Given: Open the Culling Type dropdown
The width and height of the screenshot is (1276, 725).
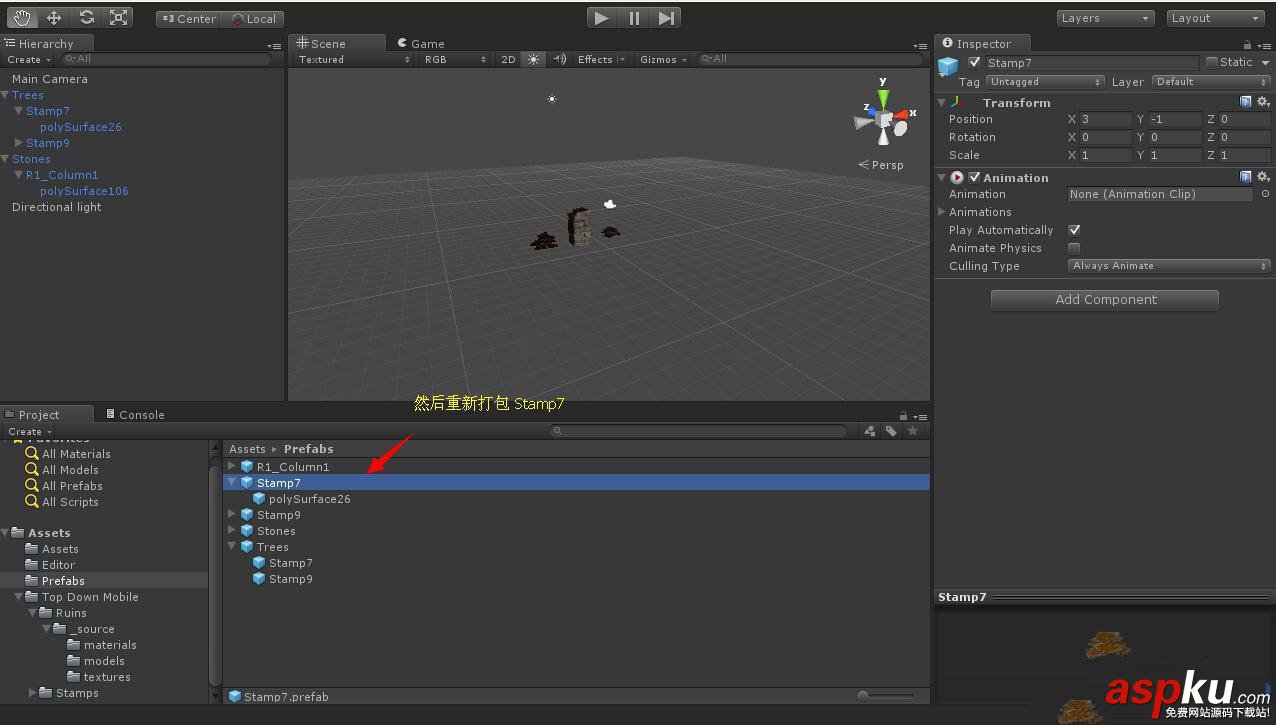Looking at the screenshot, I should (1169, 266).
